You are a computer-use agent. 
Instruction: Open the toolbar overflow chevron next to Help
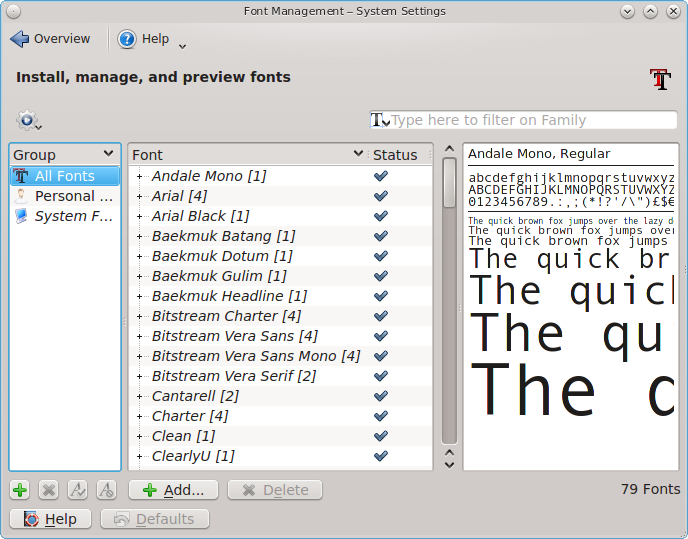point(183,46)
